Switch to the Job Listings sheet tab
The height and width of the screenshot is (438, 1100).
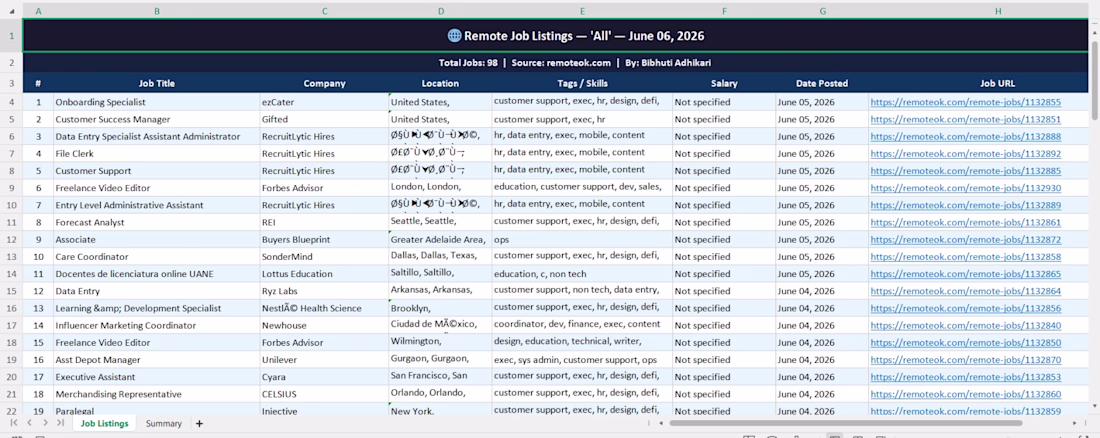(x=105, y=423)
